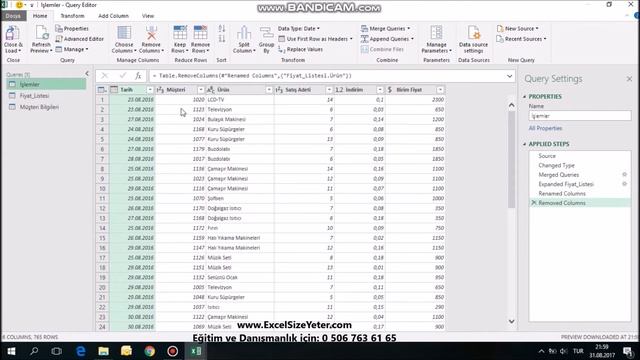Click the Close & Load icon
The image size is (640, 360).
coord(13,33)
